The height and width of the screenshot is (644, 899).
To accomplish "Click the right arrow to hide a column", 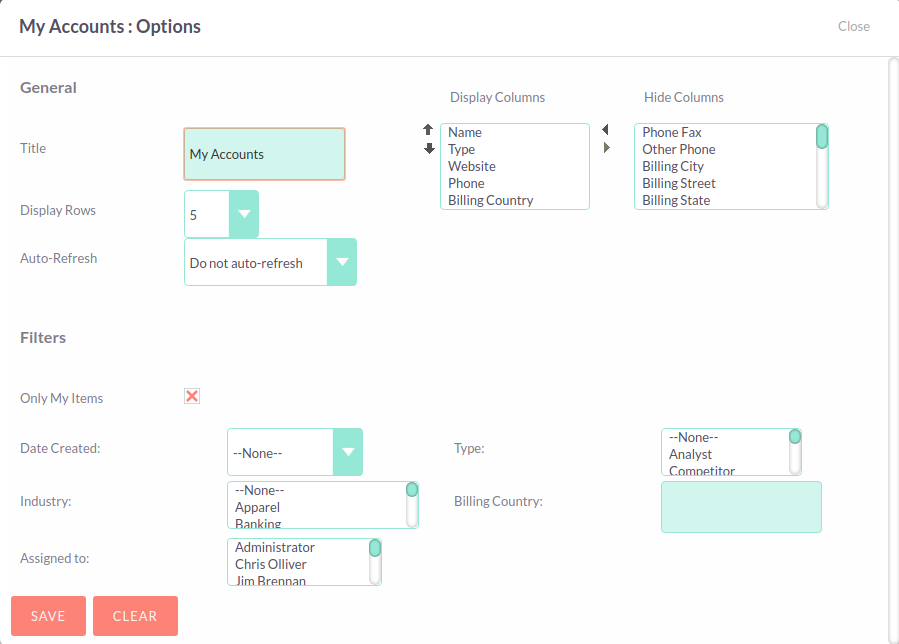I will (606, 146).
